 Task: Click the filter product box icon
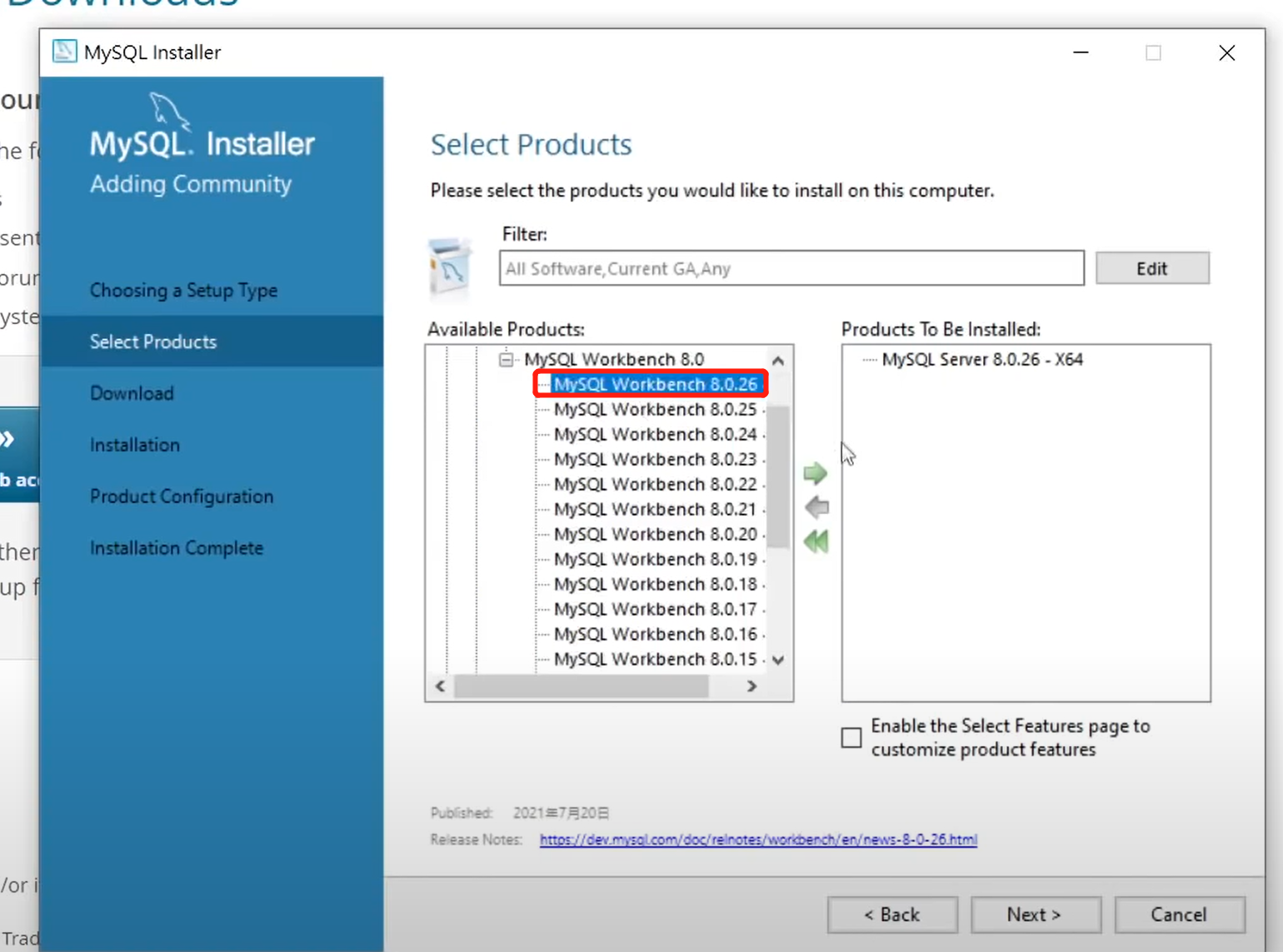pos(449,267)
